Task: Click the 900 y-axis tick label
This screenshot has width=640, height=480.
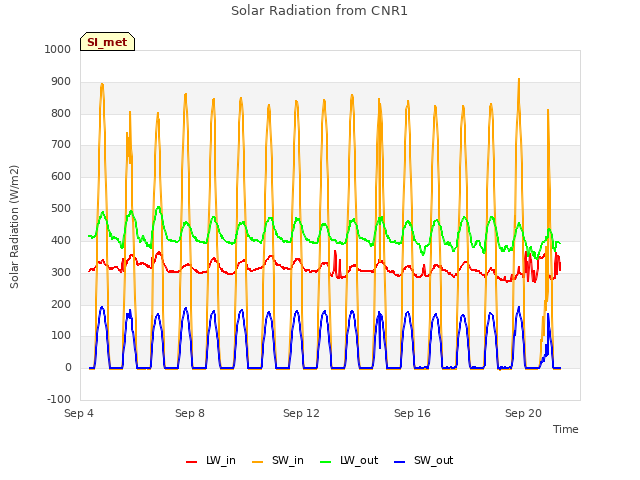Action: click(61, 82)
